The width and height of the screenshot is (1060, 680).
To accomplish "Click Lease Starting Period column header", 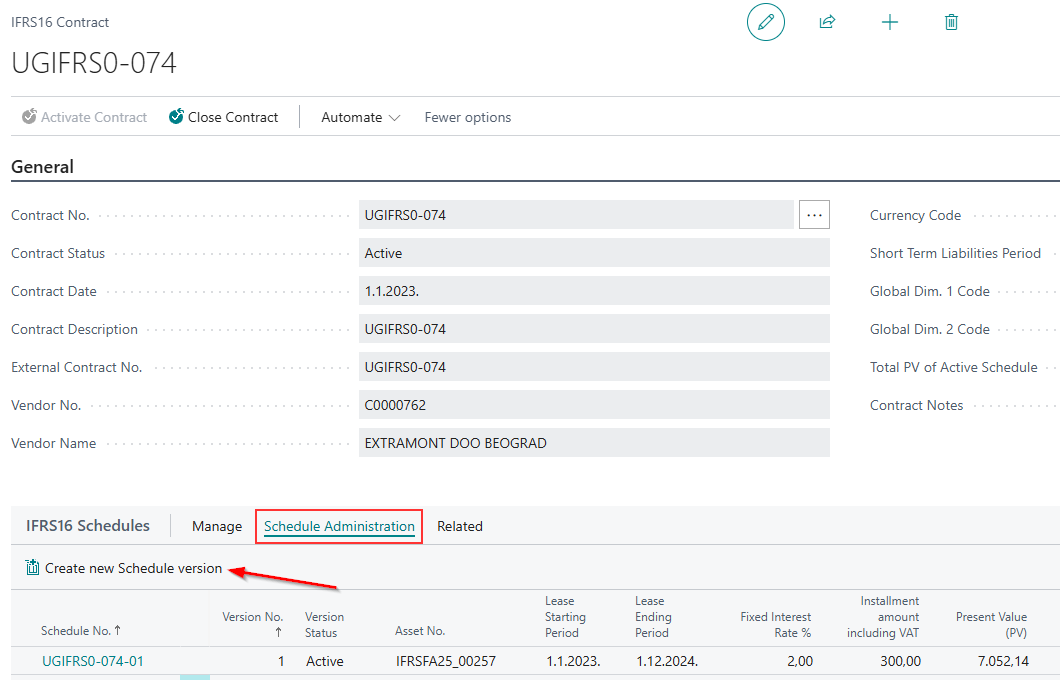I will coord(565,616).
